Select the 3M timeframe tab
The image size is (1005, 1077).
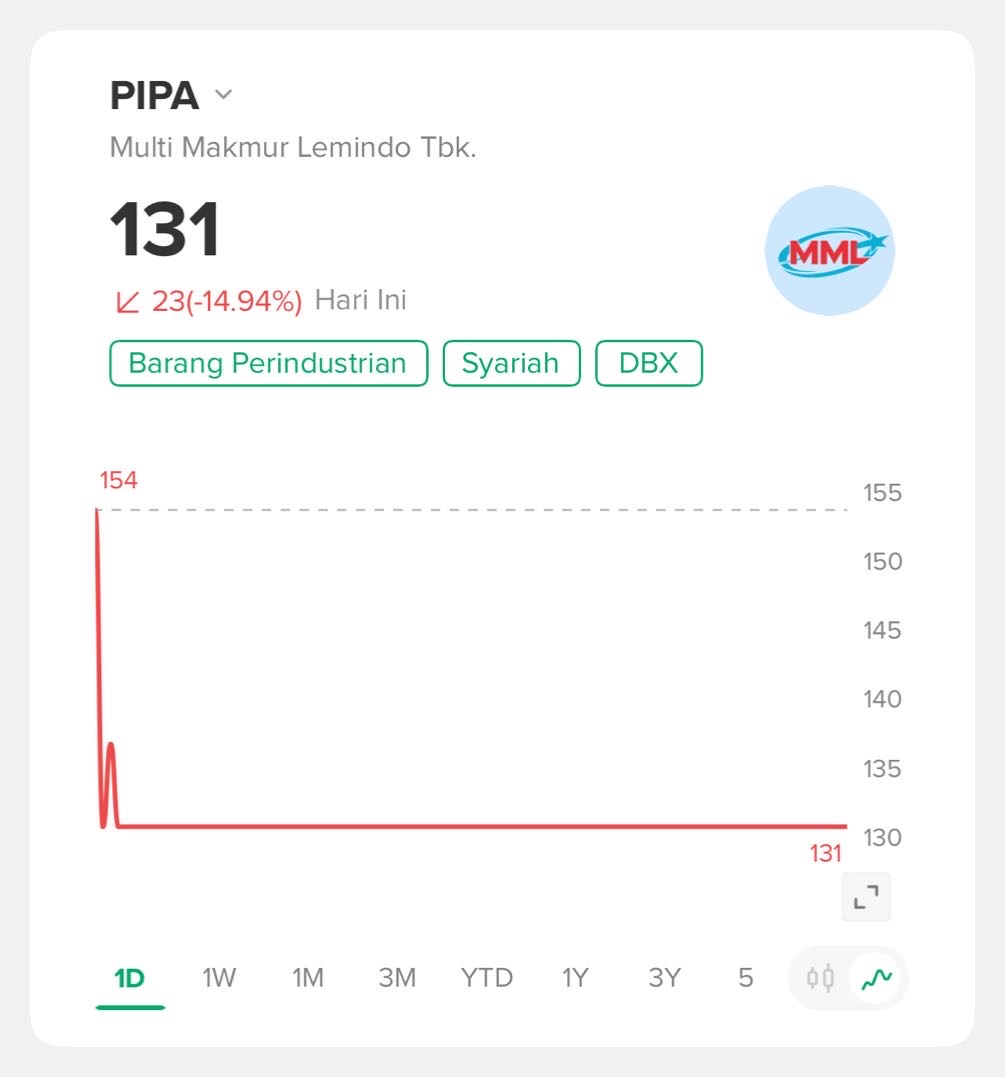(397, 978)
